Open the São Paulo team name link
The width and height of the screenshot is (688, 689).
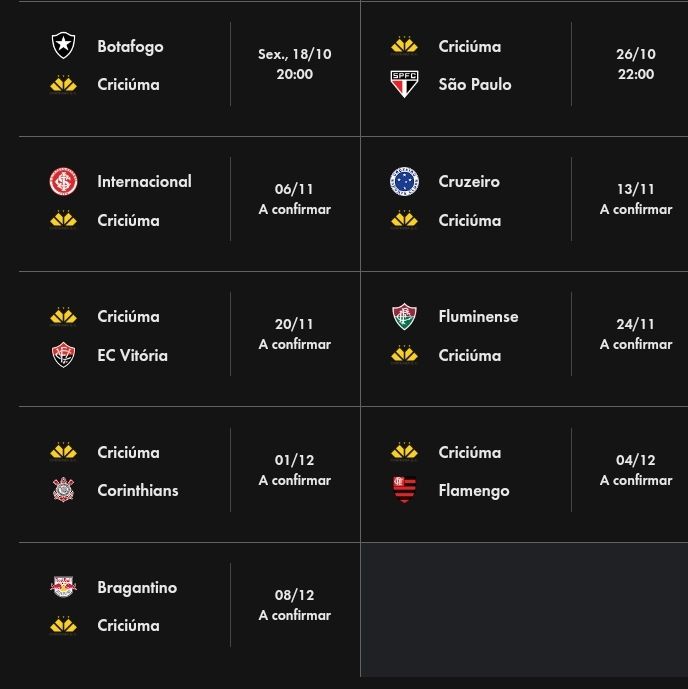point(475,84)
